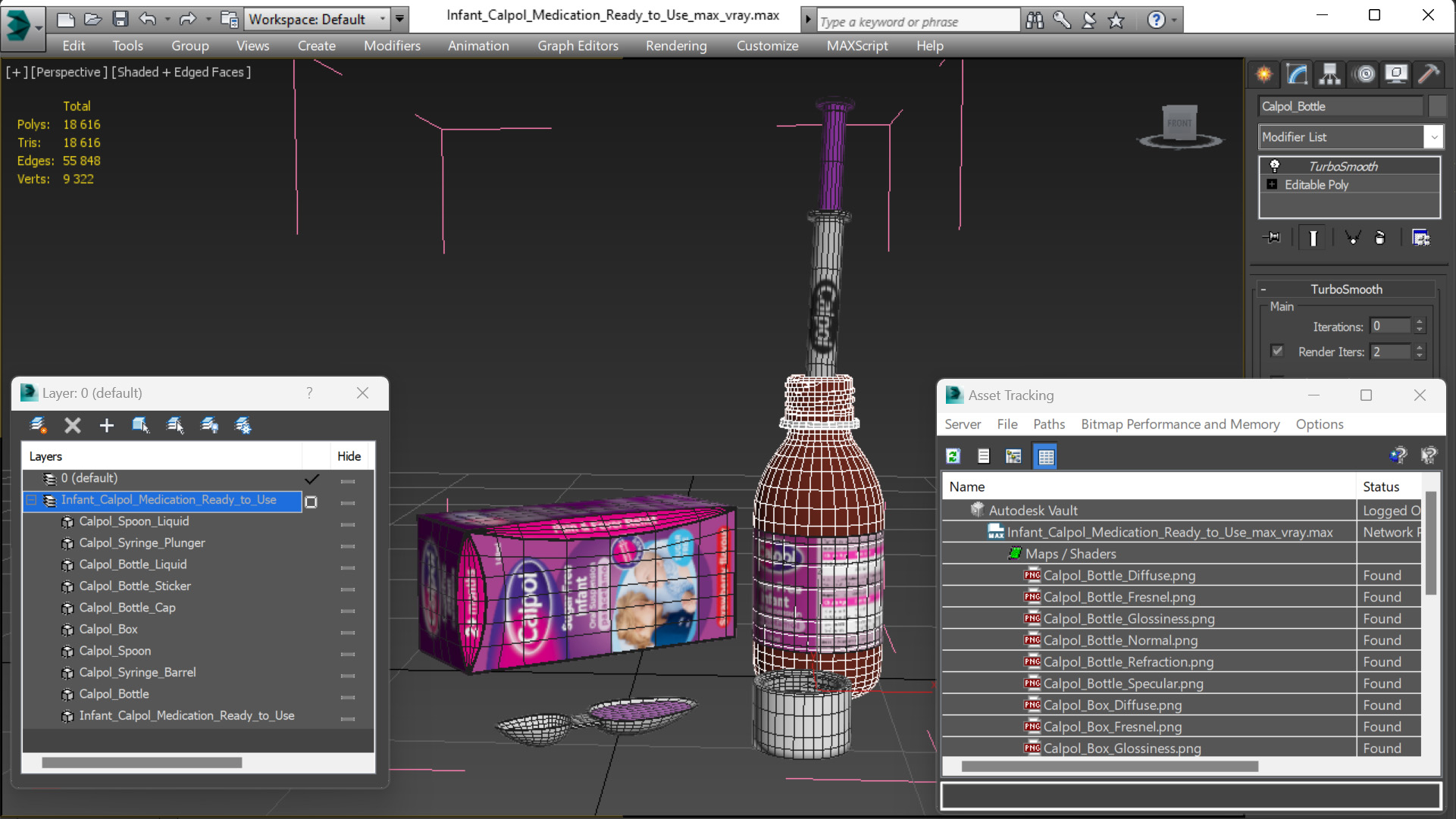1456x819 pixels.
Task: Open the Help icon dropdown arrow
Action: pyautogui.click(x=1174, y=20)
